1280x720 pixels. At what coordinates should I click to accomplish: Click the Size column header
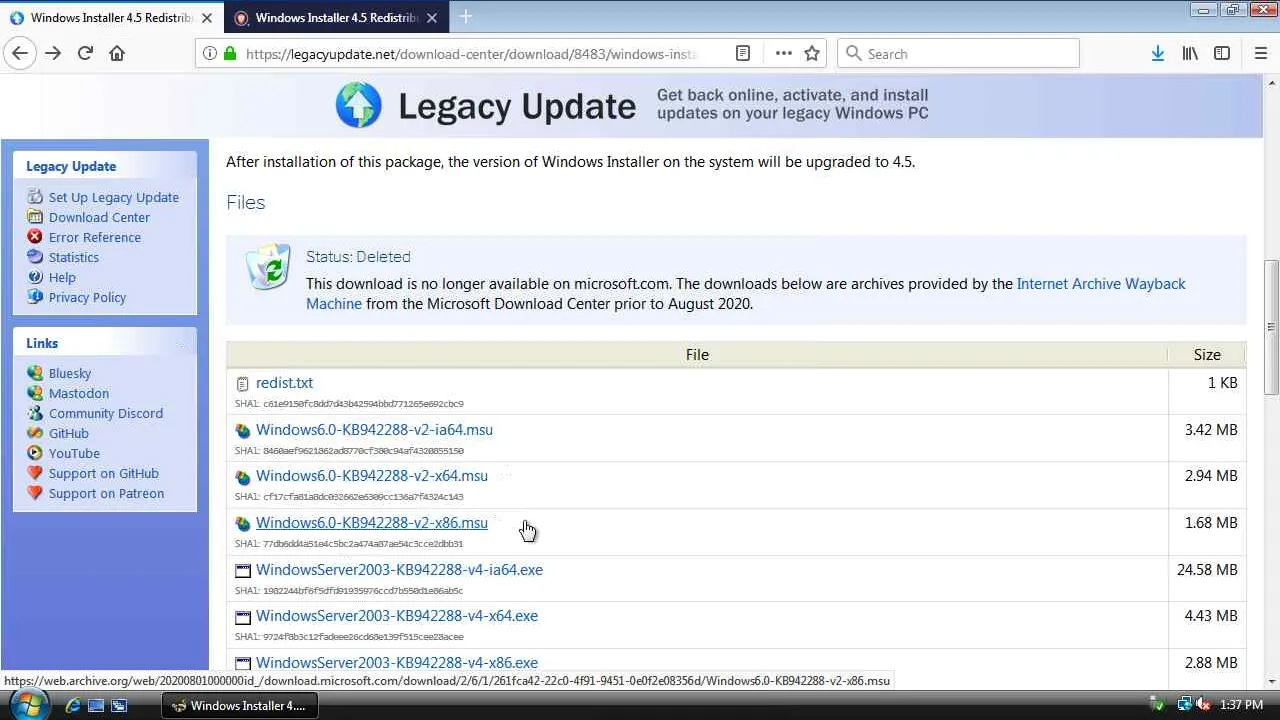tap(1207, 355)
